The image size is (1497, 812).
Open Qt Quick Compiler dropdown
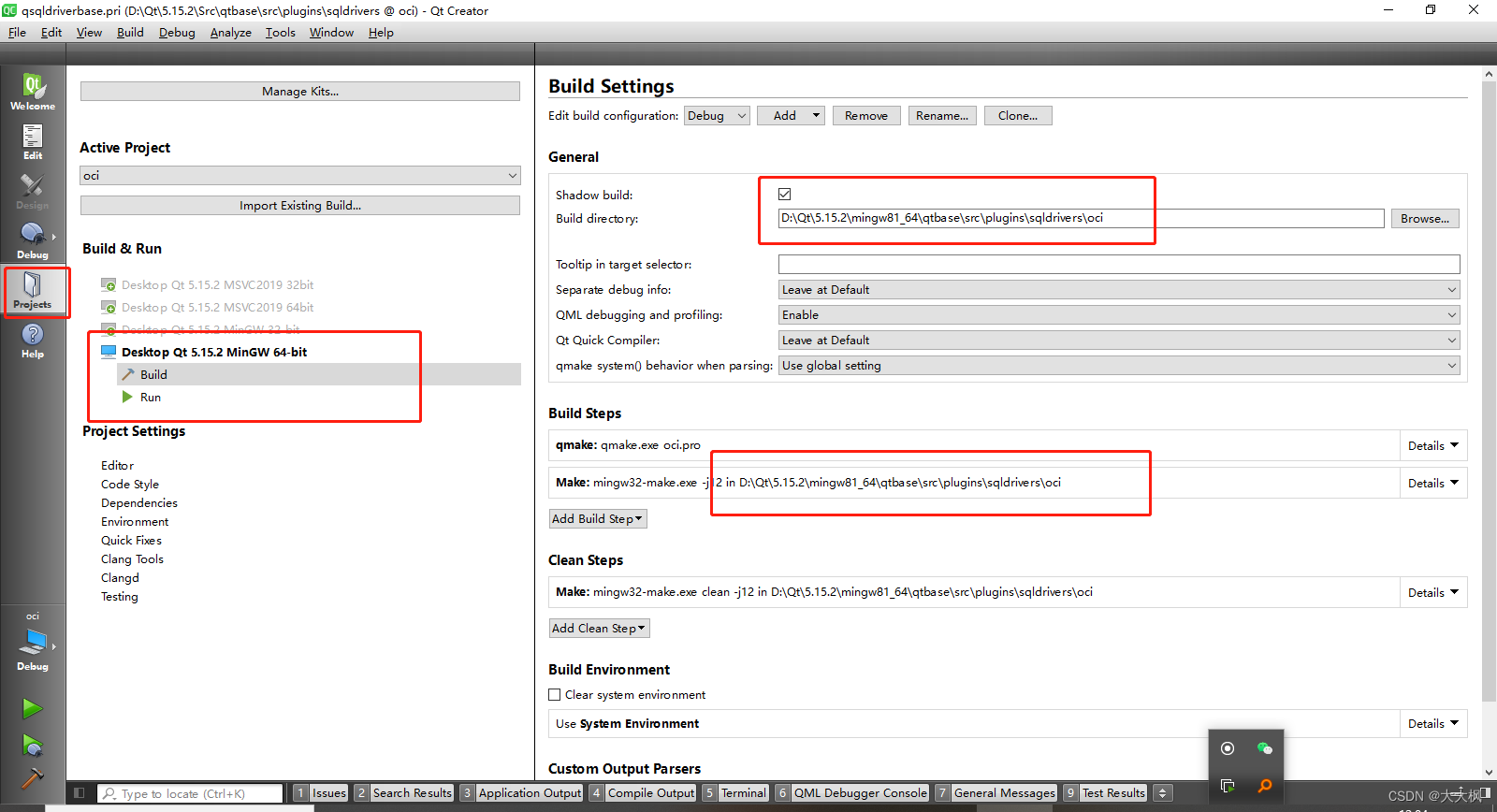pyautogui.click(x=1119, y=341)
